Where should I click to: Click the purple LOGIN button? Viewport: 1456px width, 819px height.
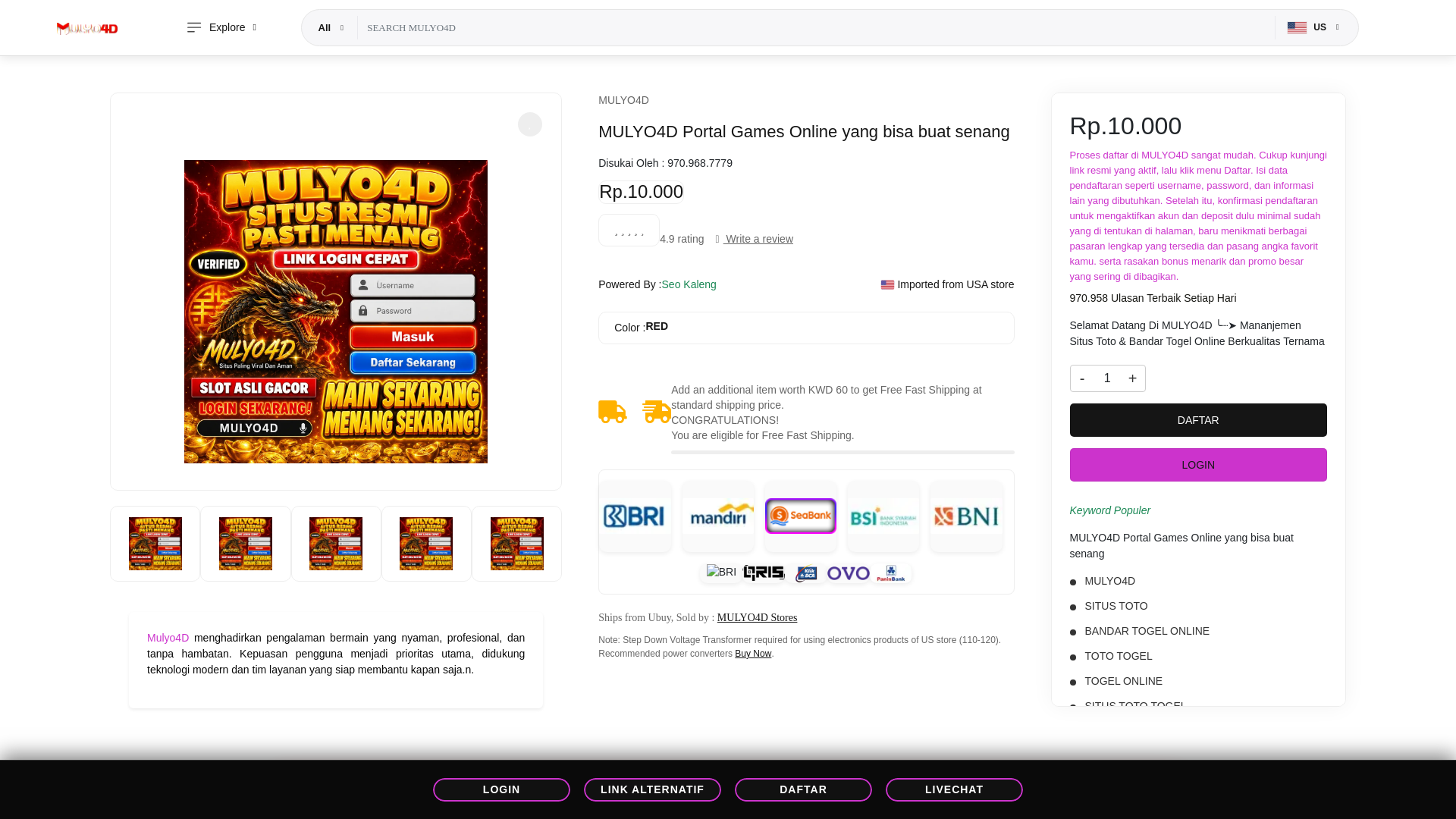pos(1198,465)
